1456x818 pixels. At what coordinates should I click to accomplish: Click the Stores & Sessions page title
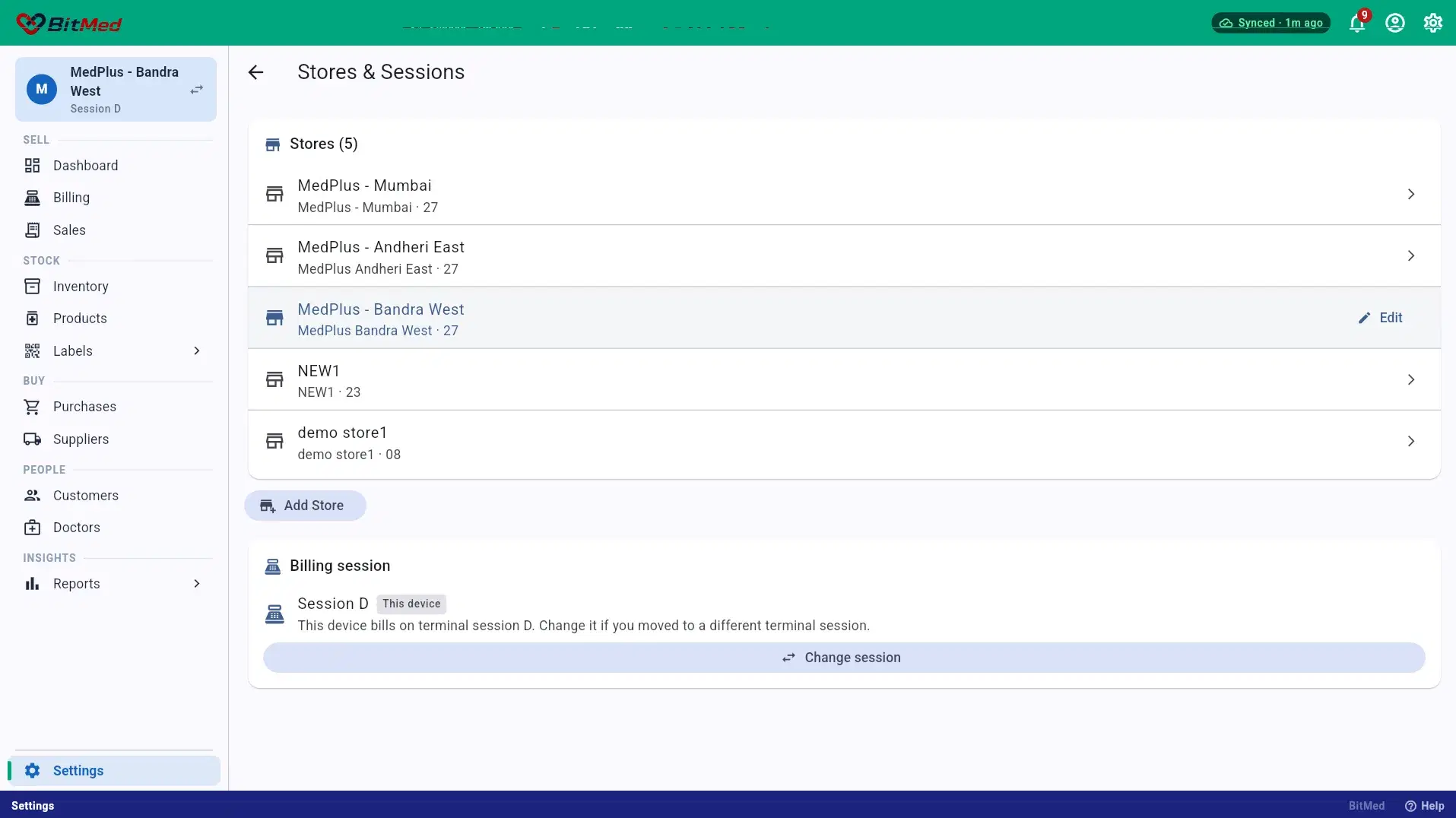click(381, 72)
